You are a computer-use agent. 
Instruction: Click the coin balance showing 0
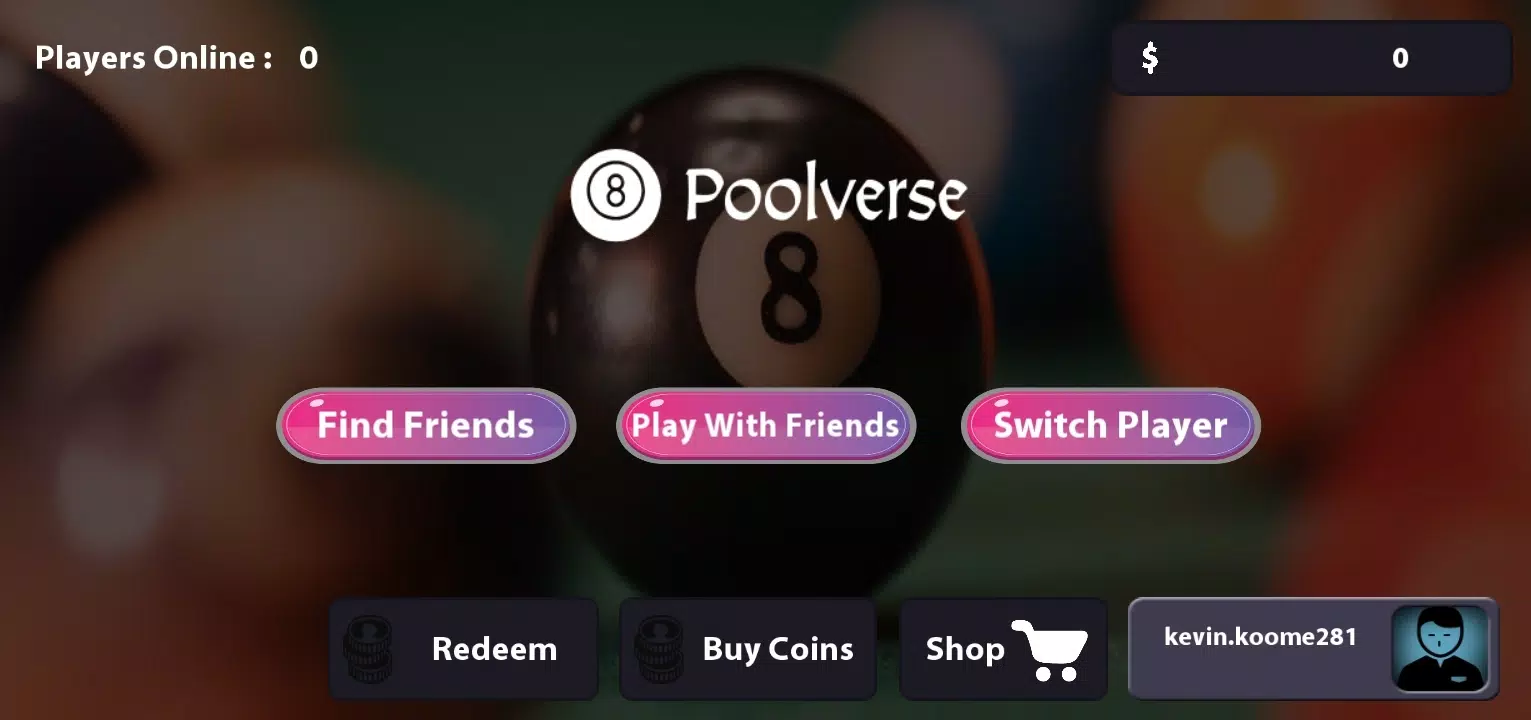coord(1400,58)
